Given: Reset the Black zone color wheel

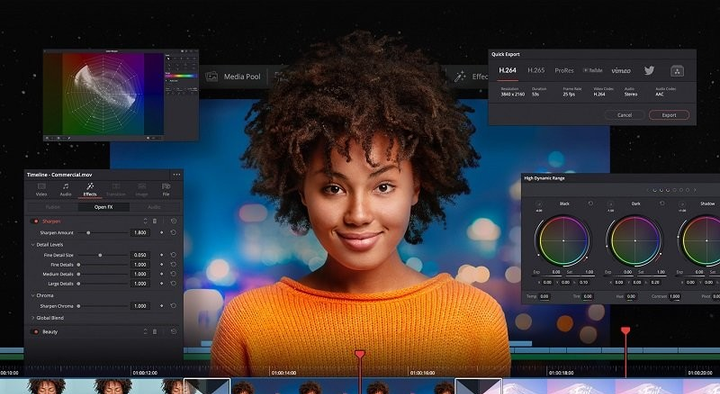Looking at the screenshot, I should tap(591, 203).
